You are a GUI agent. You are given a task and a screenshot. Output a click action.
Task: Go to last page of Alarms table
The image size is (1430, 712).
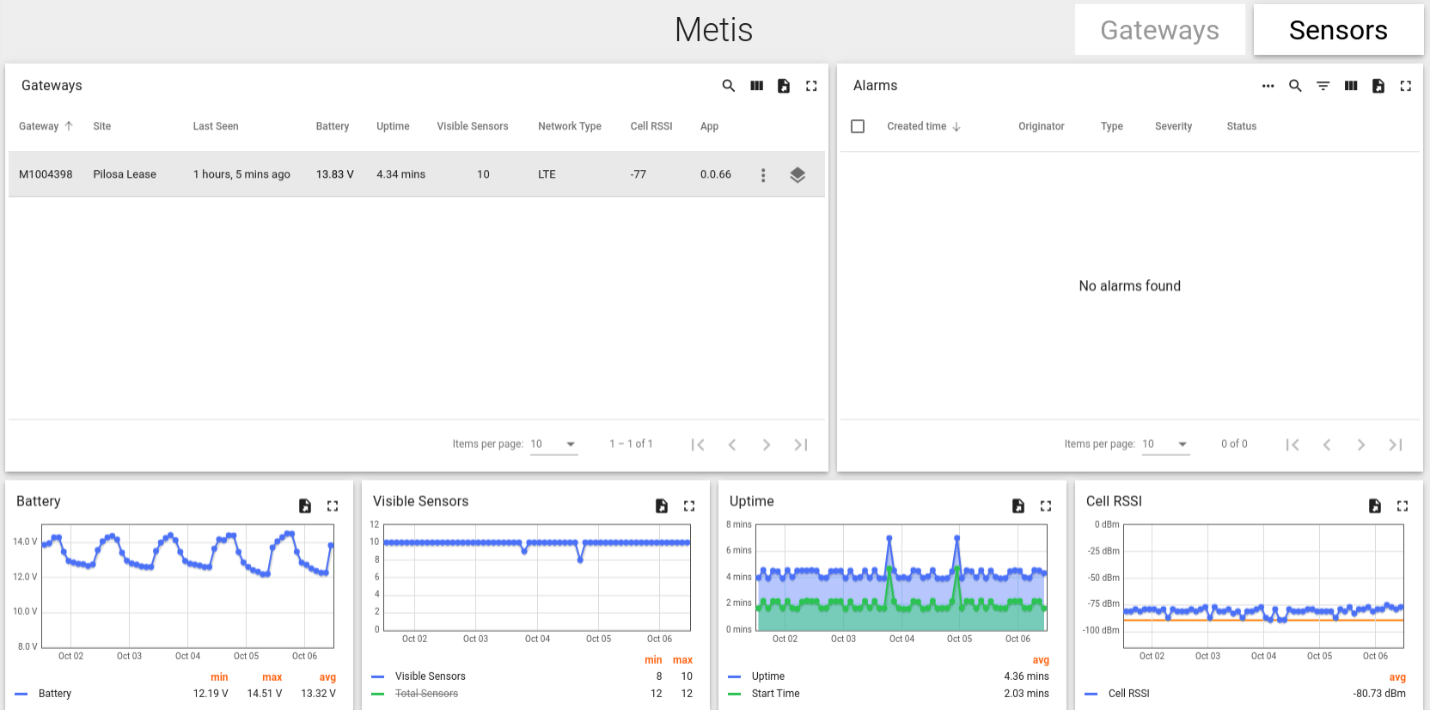tap(1395, 445)
